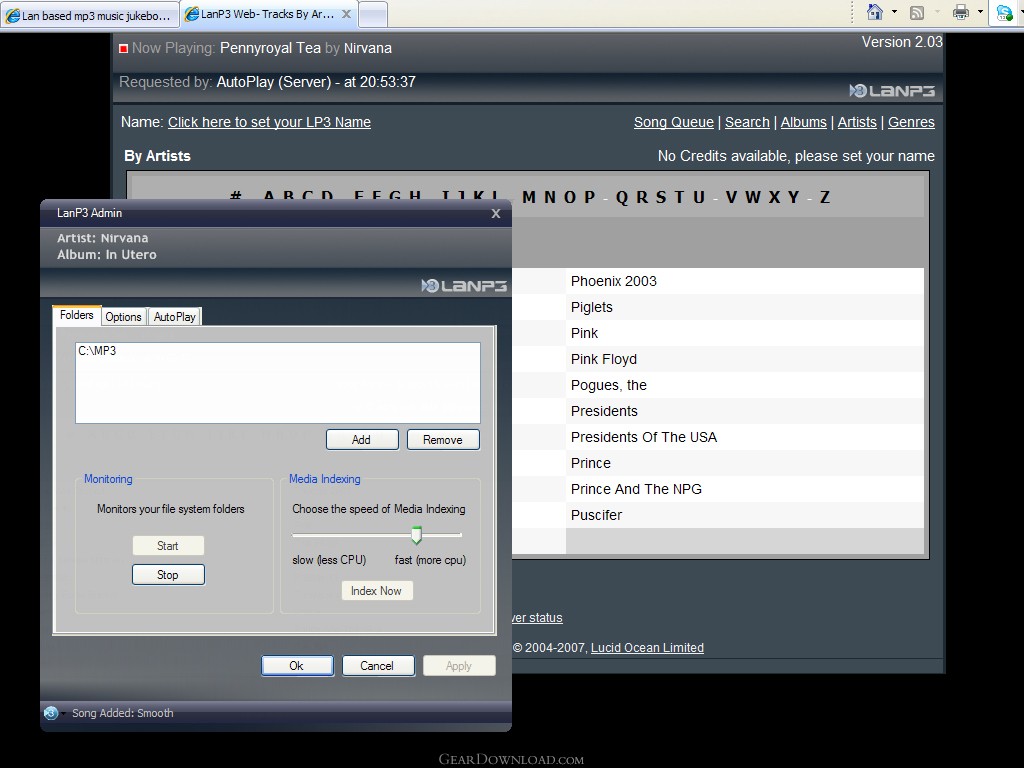Close the LanP3 Web browser tab
This screenshot has height=768, width=1024.
(x=346, y=14)
